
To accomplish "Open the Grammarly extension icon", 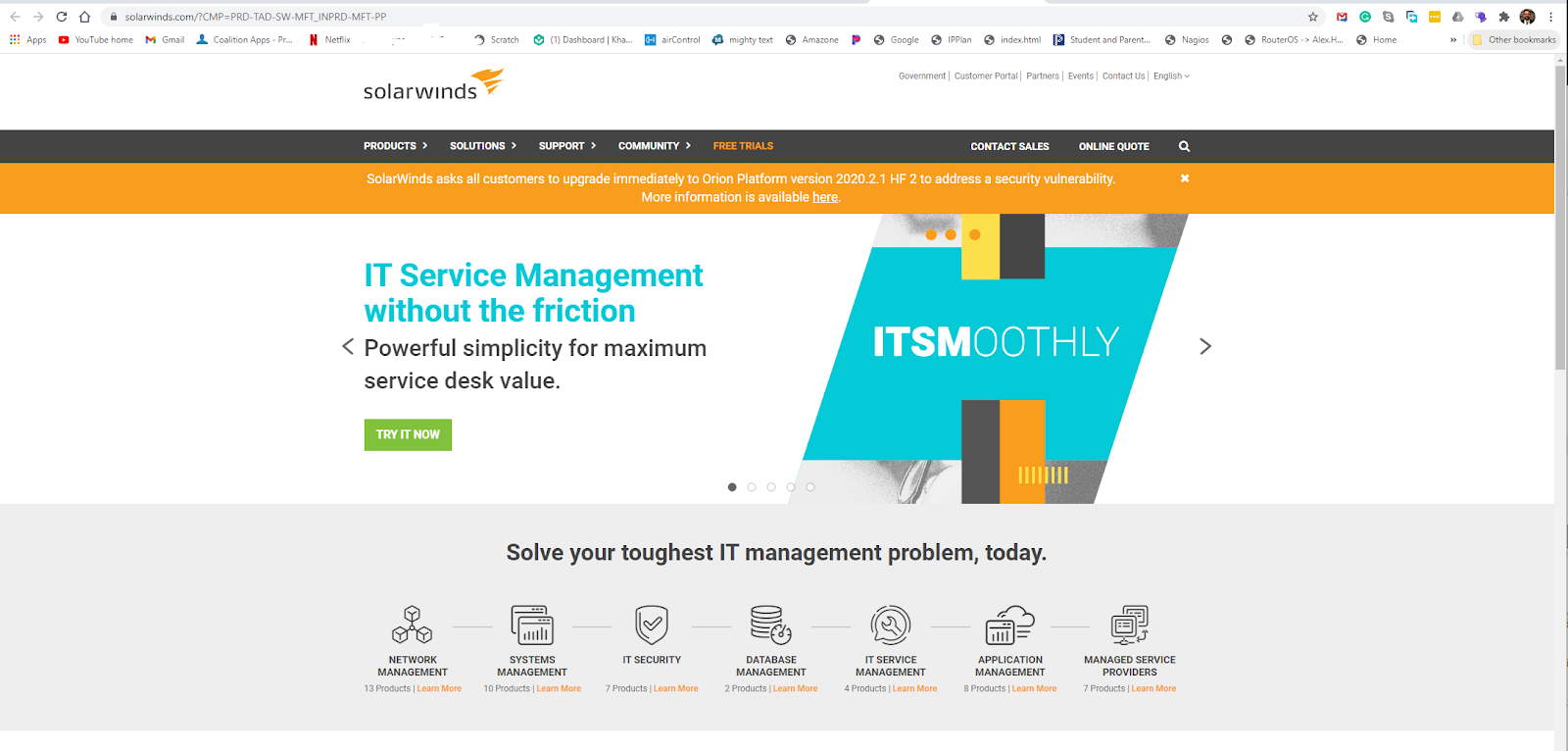I will [x=1365, y=17].
